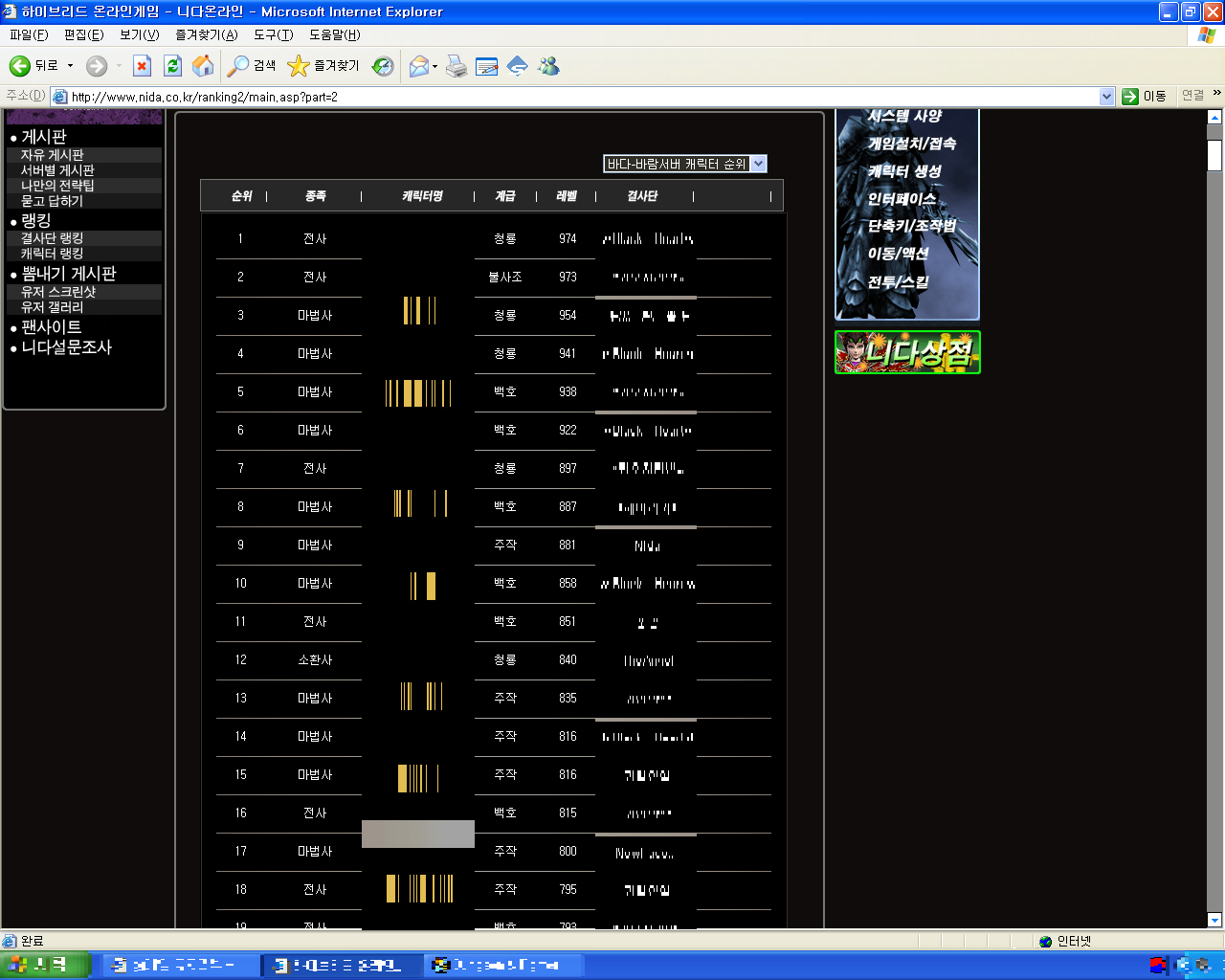Open the 즐겨찾기(A) menu
This screenshot has height=980, width=1225.
coord(206,34)
